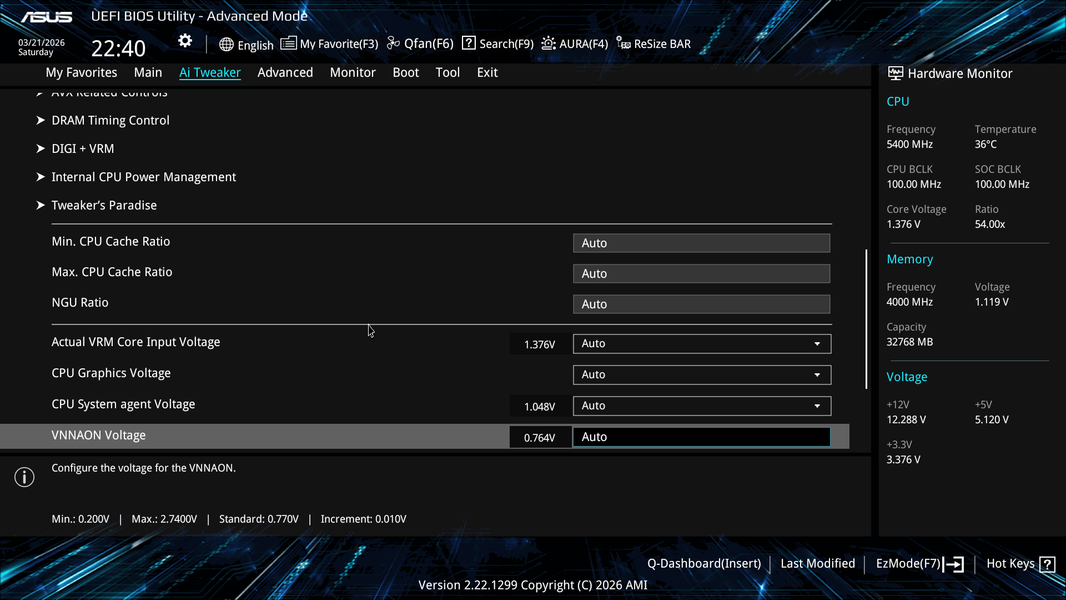Expand Tweaker's Paradise submenu

(103, 205)
